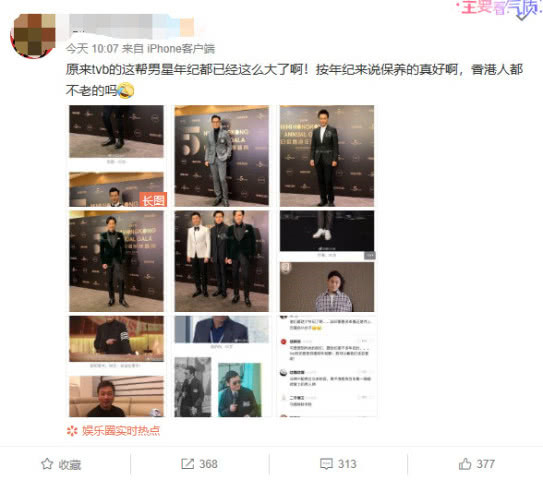Open the 娱乐圈实时热点 topic link
The height and width of the screenshot is (480, 543).
(121, 430)
